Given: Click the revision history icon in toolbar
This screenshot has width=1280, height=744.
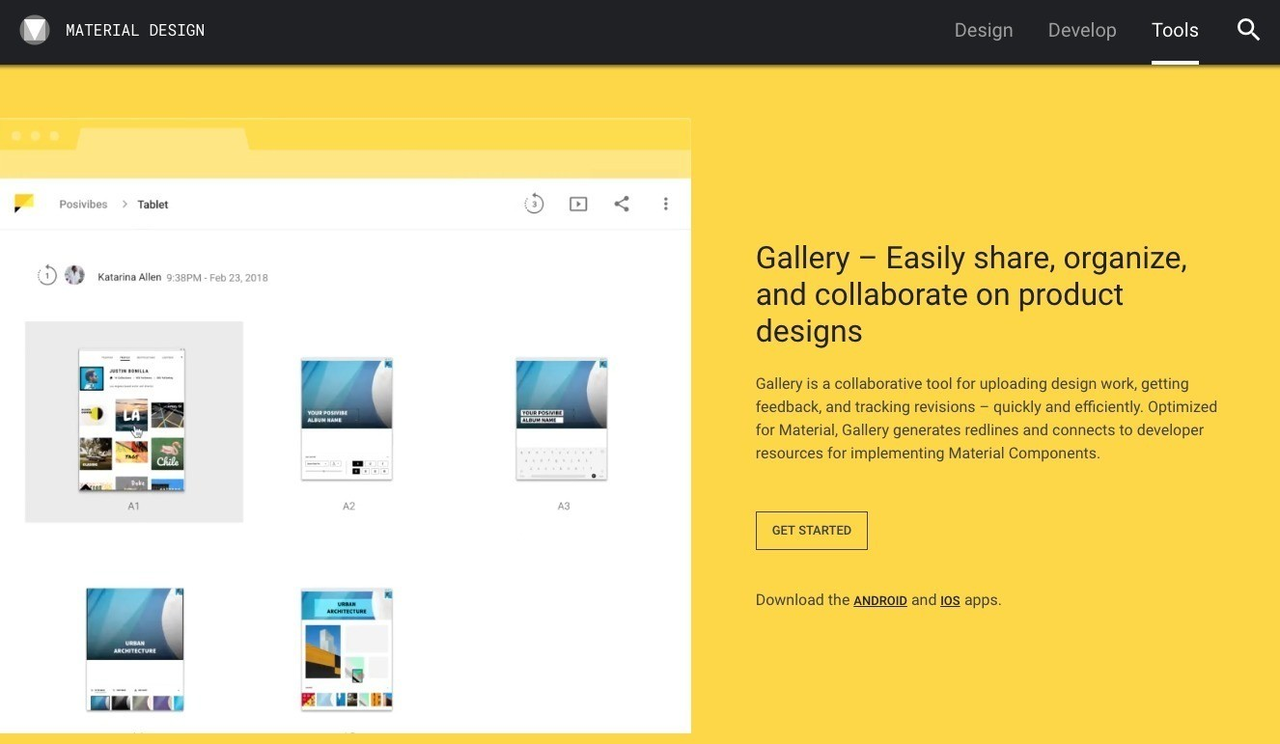Looking at the screenshot, I should pyautogui.click(x=534, y=204).
